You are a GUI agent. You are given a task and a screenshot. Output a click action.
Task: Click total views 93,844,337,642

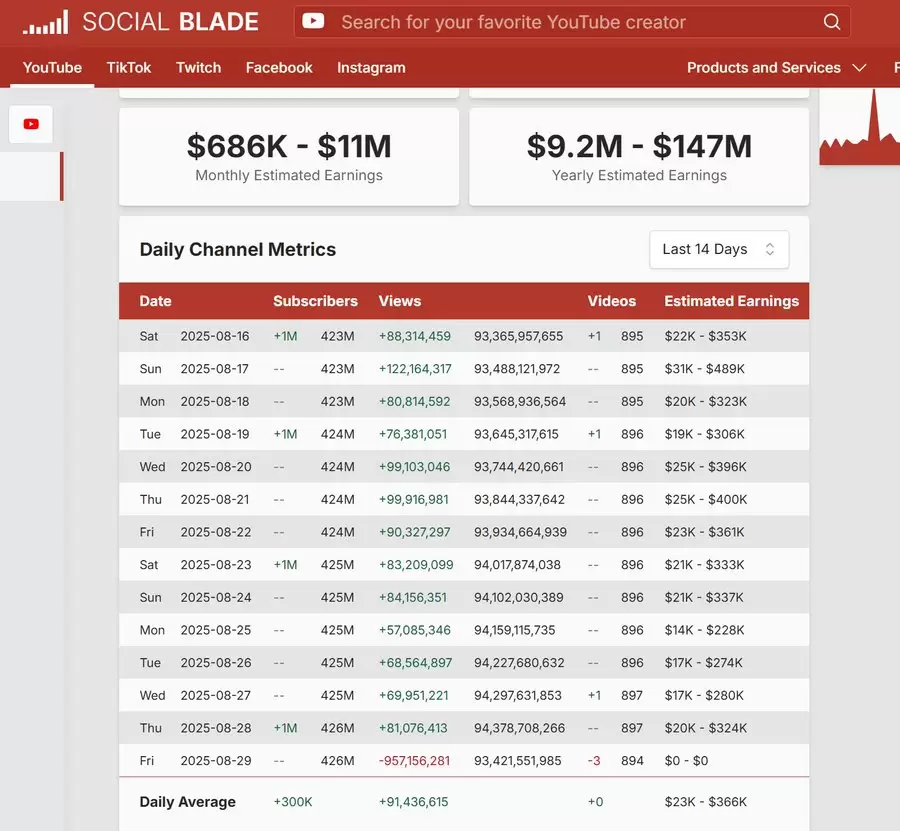[519, 500]
